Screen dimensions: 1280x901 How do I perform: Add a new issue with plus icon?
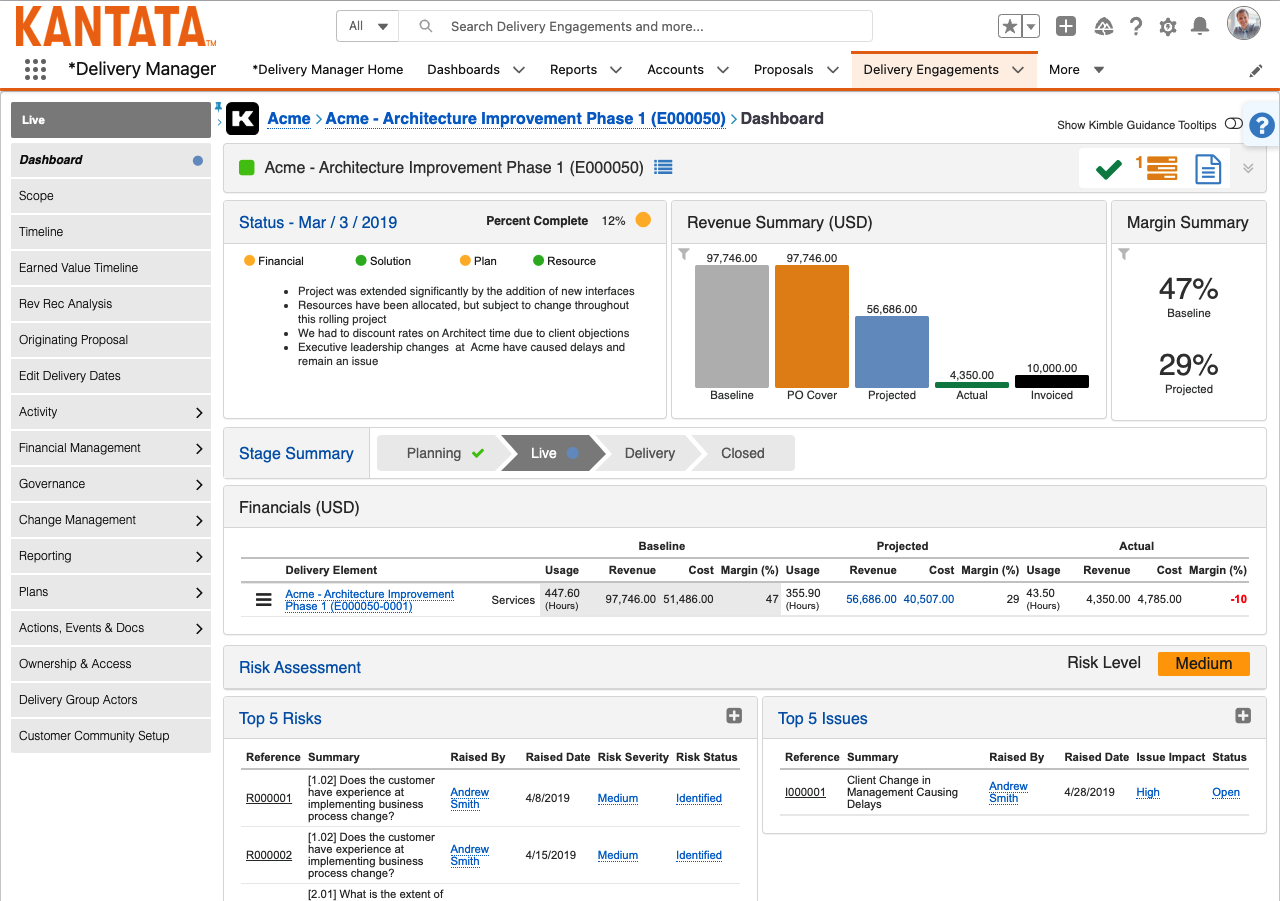click(x=1243, y=716)
